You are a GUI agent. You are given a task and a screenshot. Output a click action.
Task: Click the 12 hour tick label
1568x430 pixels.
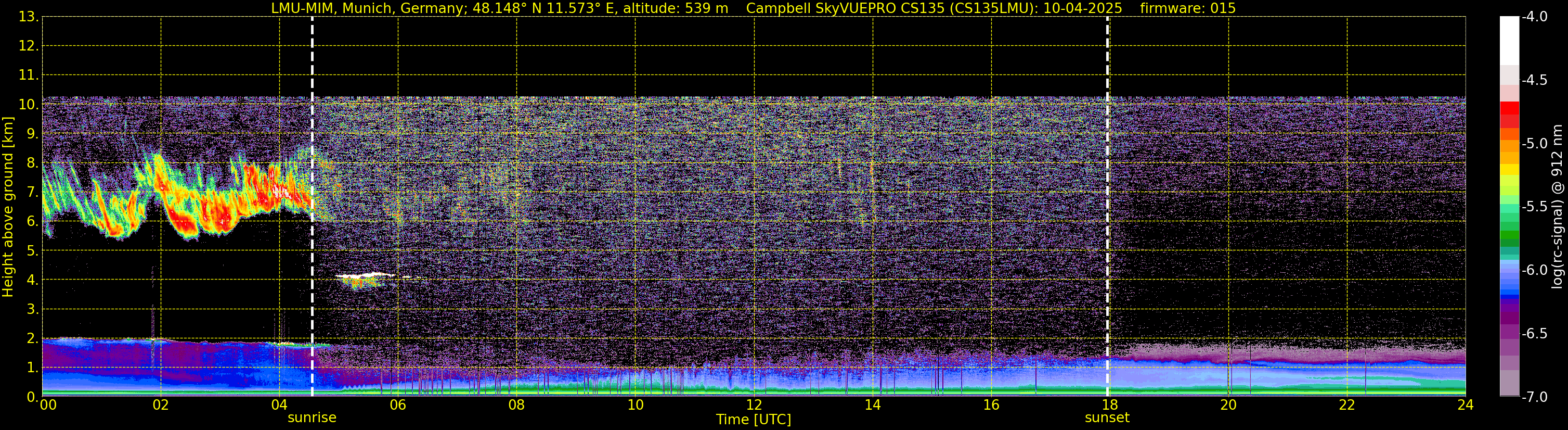click(x=754, y=405)
